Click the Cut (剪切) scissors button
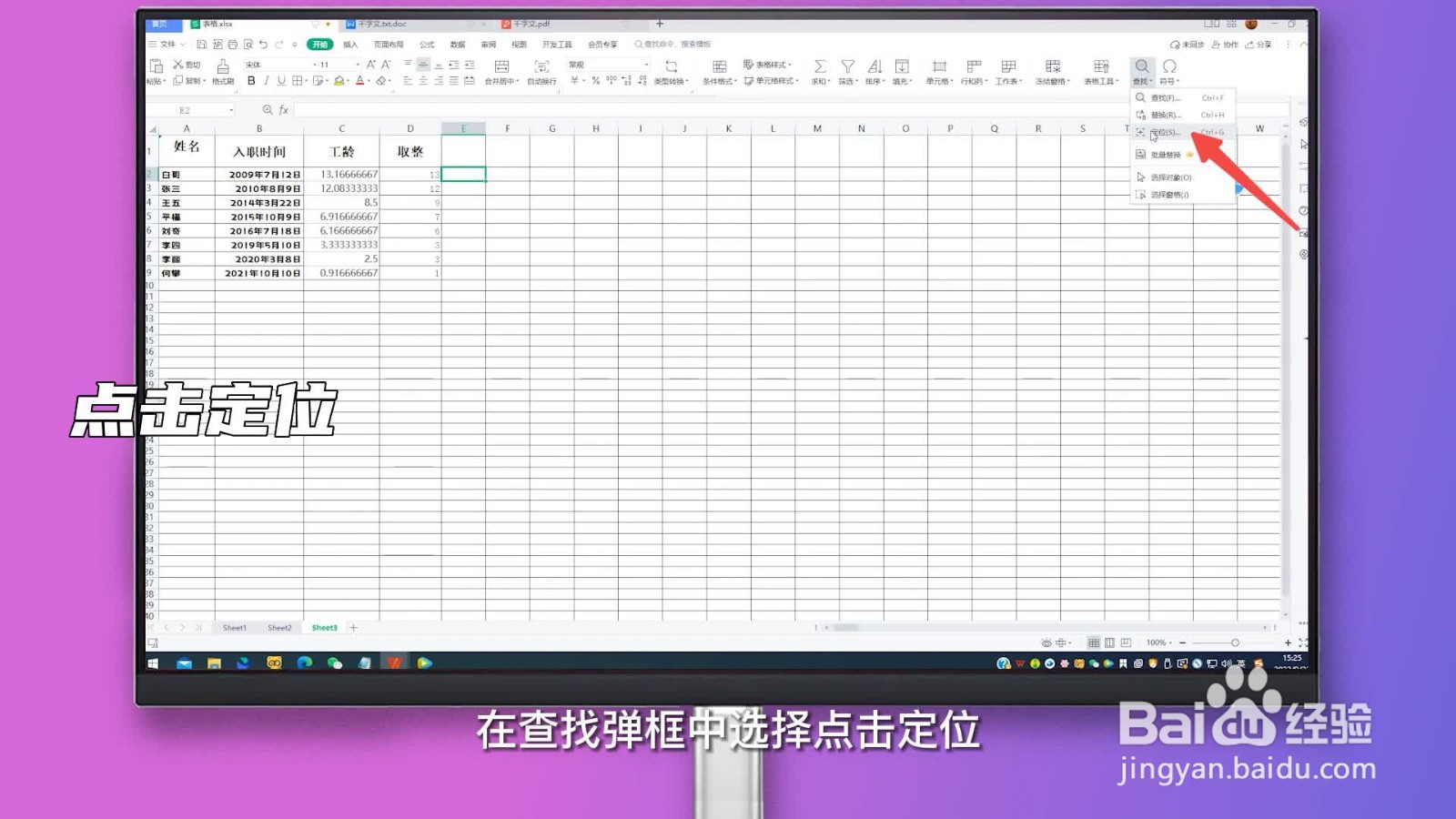The height and width of the screenshot is (819, 1456). 186,65
